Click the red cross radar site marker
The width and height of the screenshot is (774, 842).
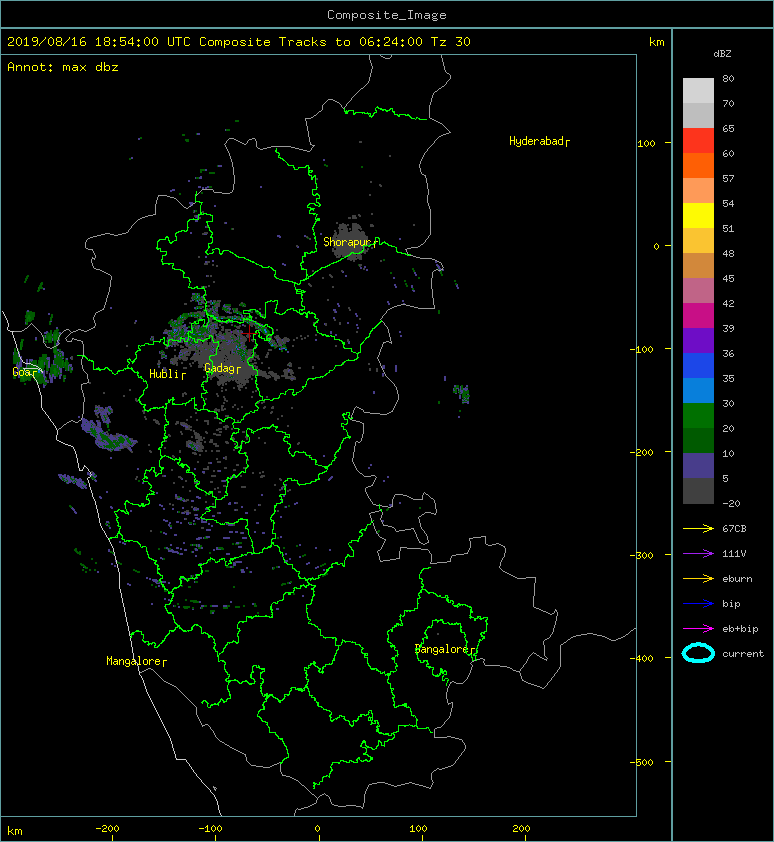[249, 333]
